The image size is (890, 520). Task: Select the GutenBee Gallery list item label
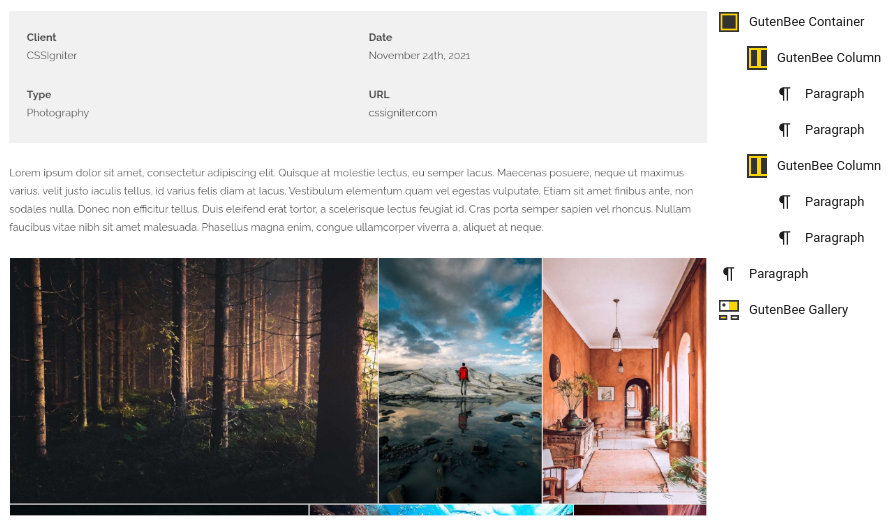(798, 309)
